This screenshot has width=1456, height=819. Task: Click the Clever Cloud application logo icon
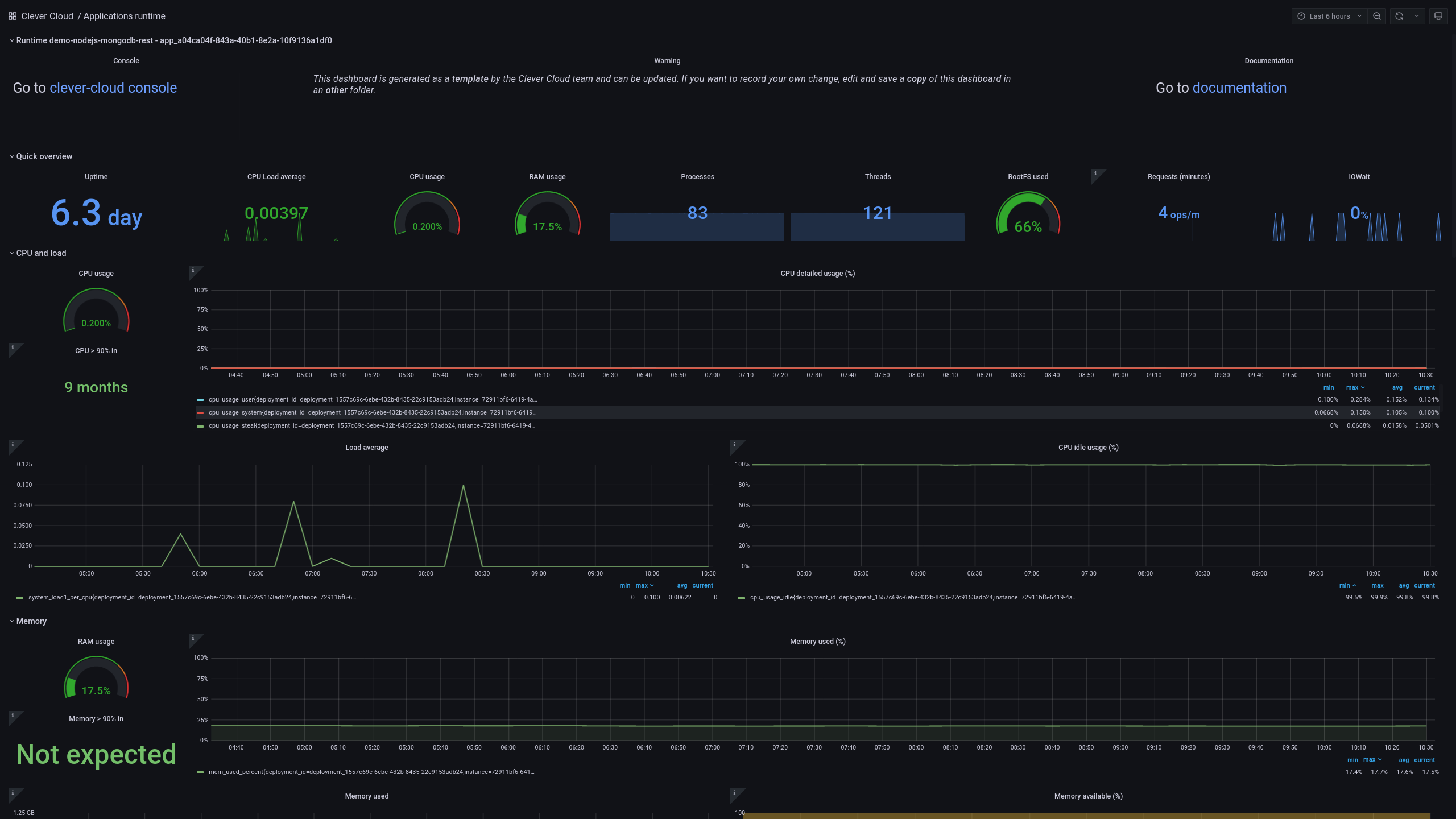click(11, 16)
